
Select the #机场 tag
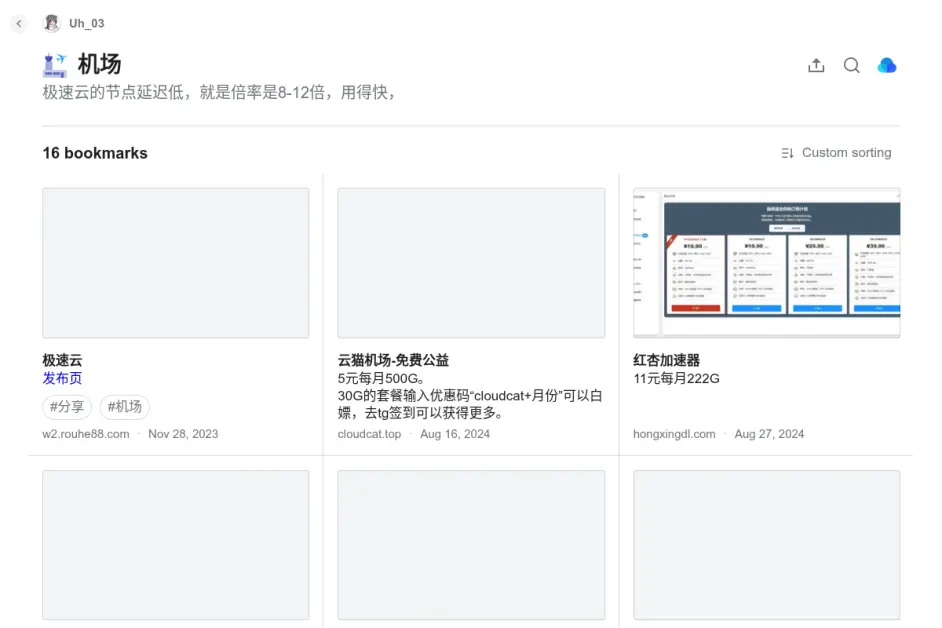coord(125,407)
